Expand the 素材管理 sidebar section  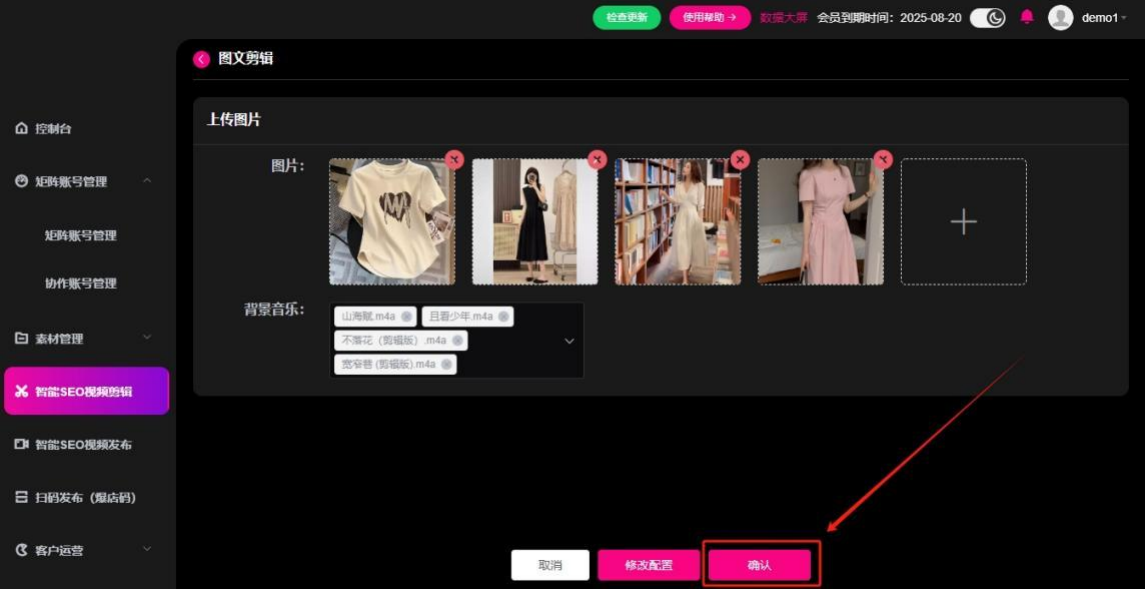pos(147,338)
